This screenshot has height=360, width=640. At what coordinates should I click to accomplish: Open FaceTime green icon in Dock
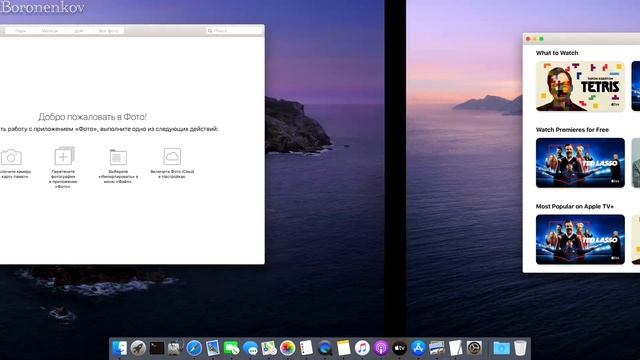click(x=231, y=348)
